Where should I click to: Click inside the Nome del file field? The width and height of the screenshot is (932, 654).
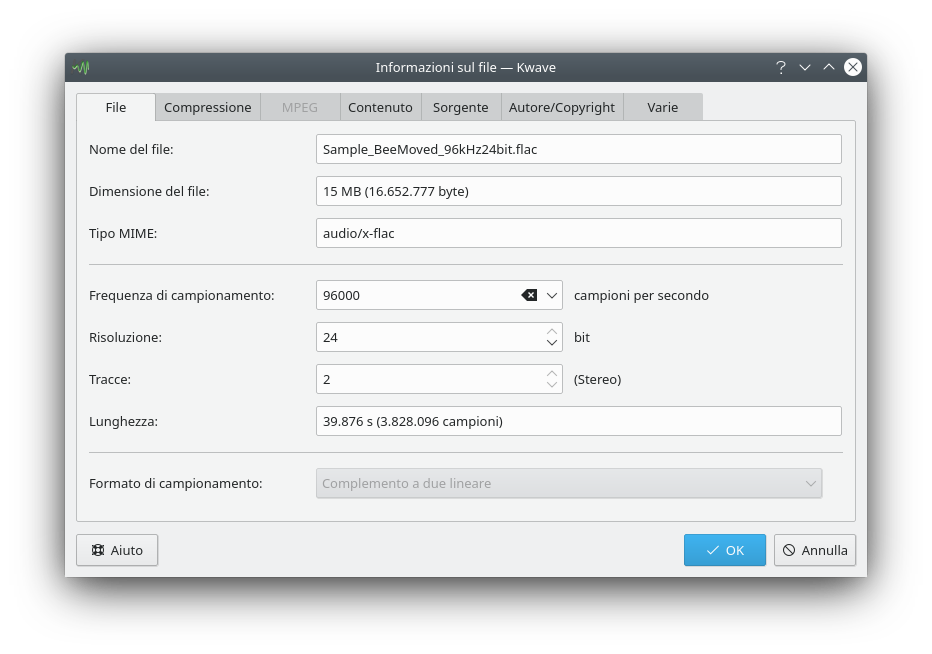click(578, 149)
